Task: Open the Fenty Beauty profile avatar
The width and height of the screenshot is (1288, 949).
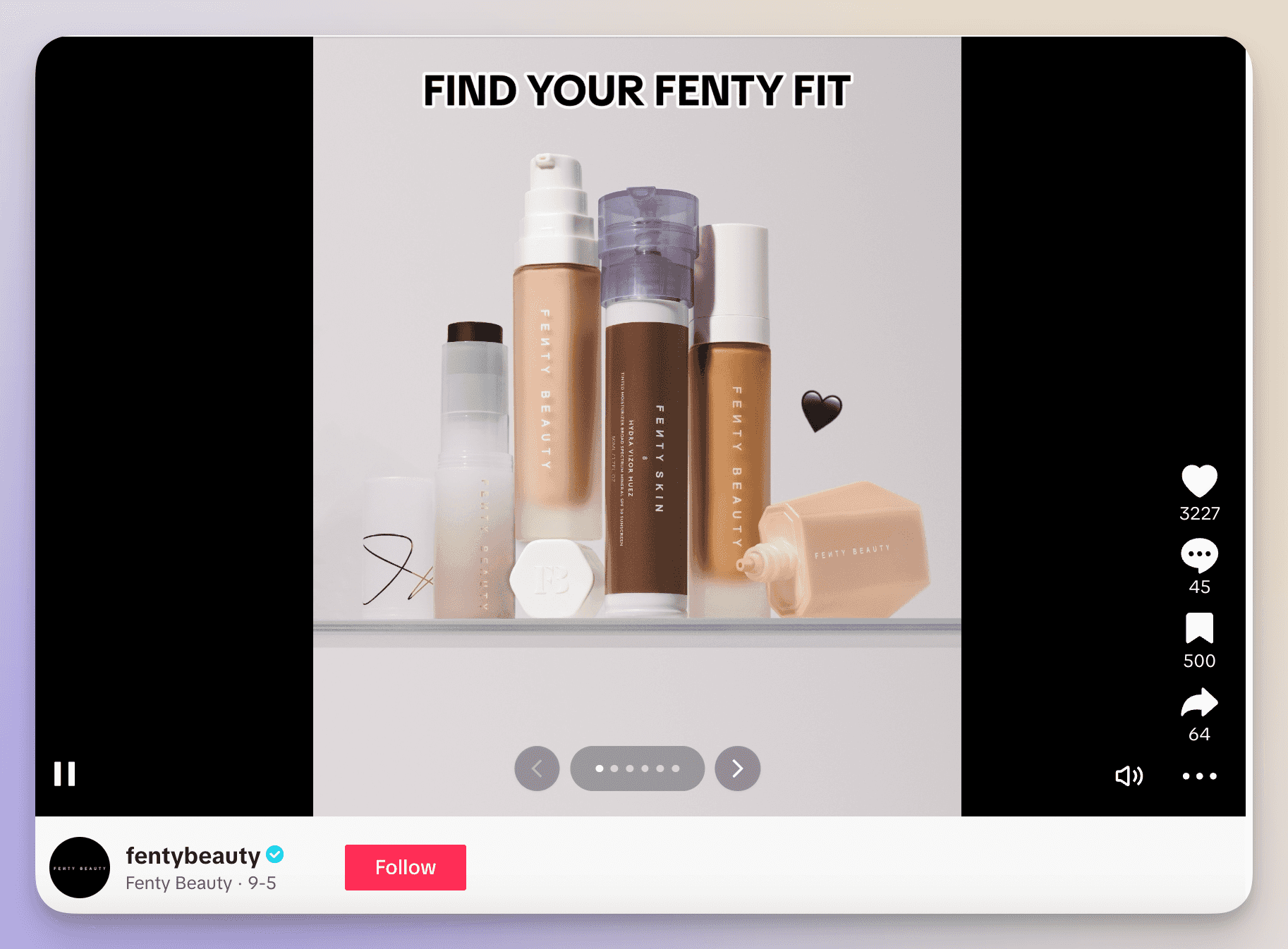Action: pos(80,868)
